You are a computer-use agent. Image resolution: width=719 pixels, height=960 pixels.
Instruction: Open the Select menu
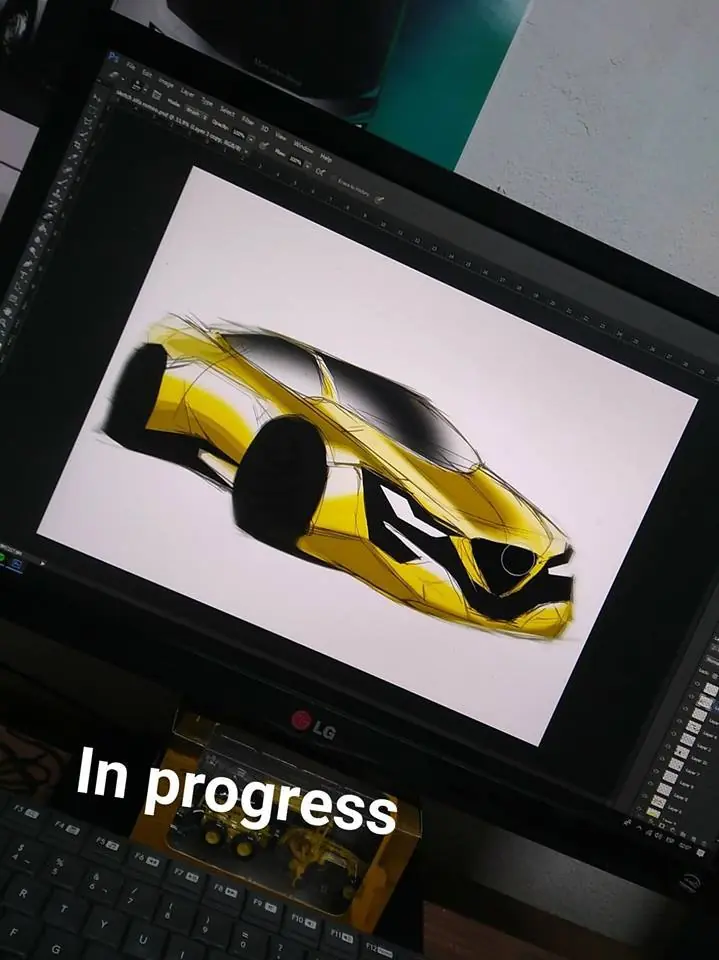[227, 111]
